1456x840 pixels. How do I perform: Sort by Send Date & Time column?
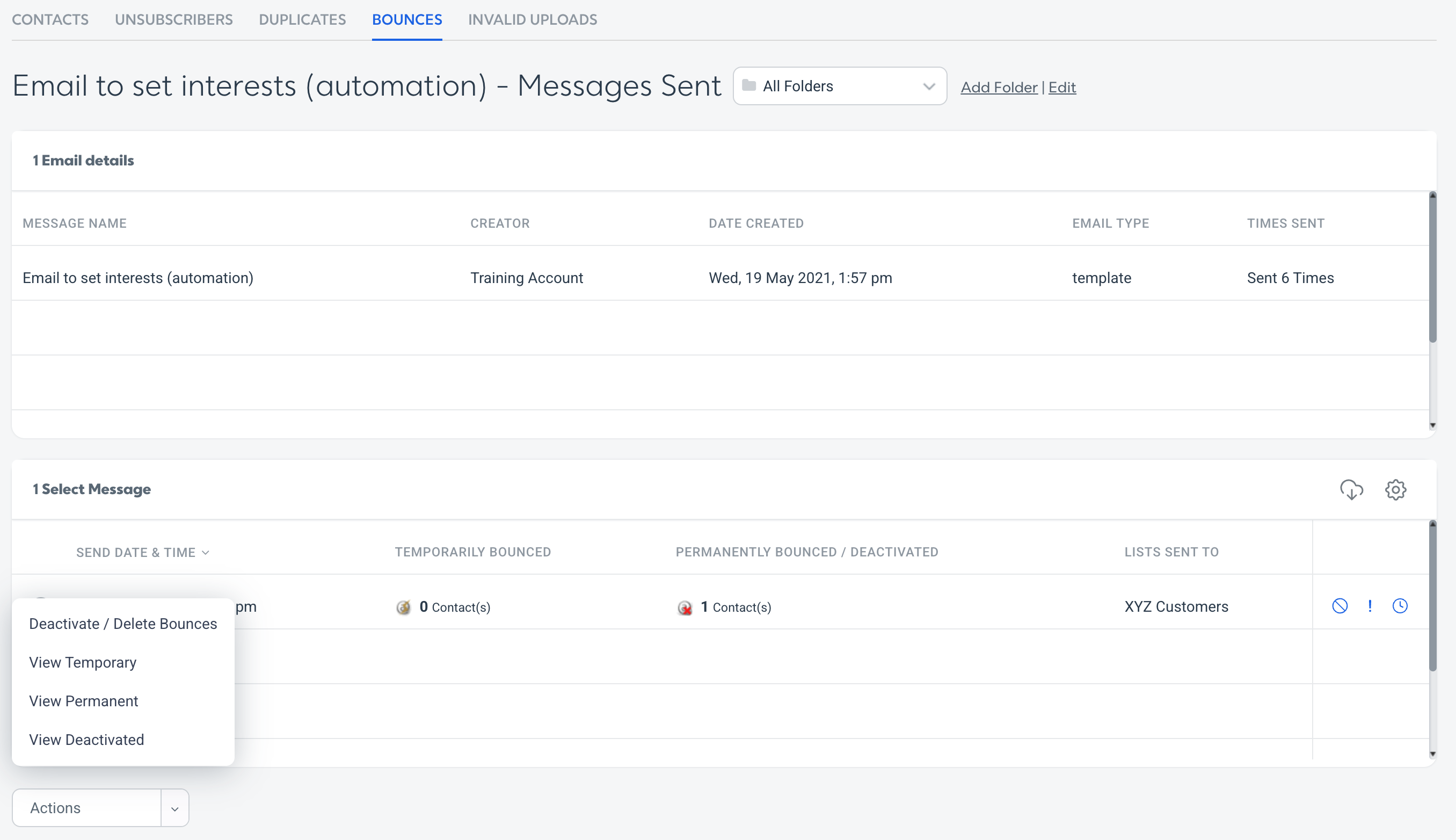[142, 553]
